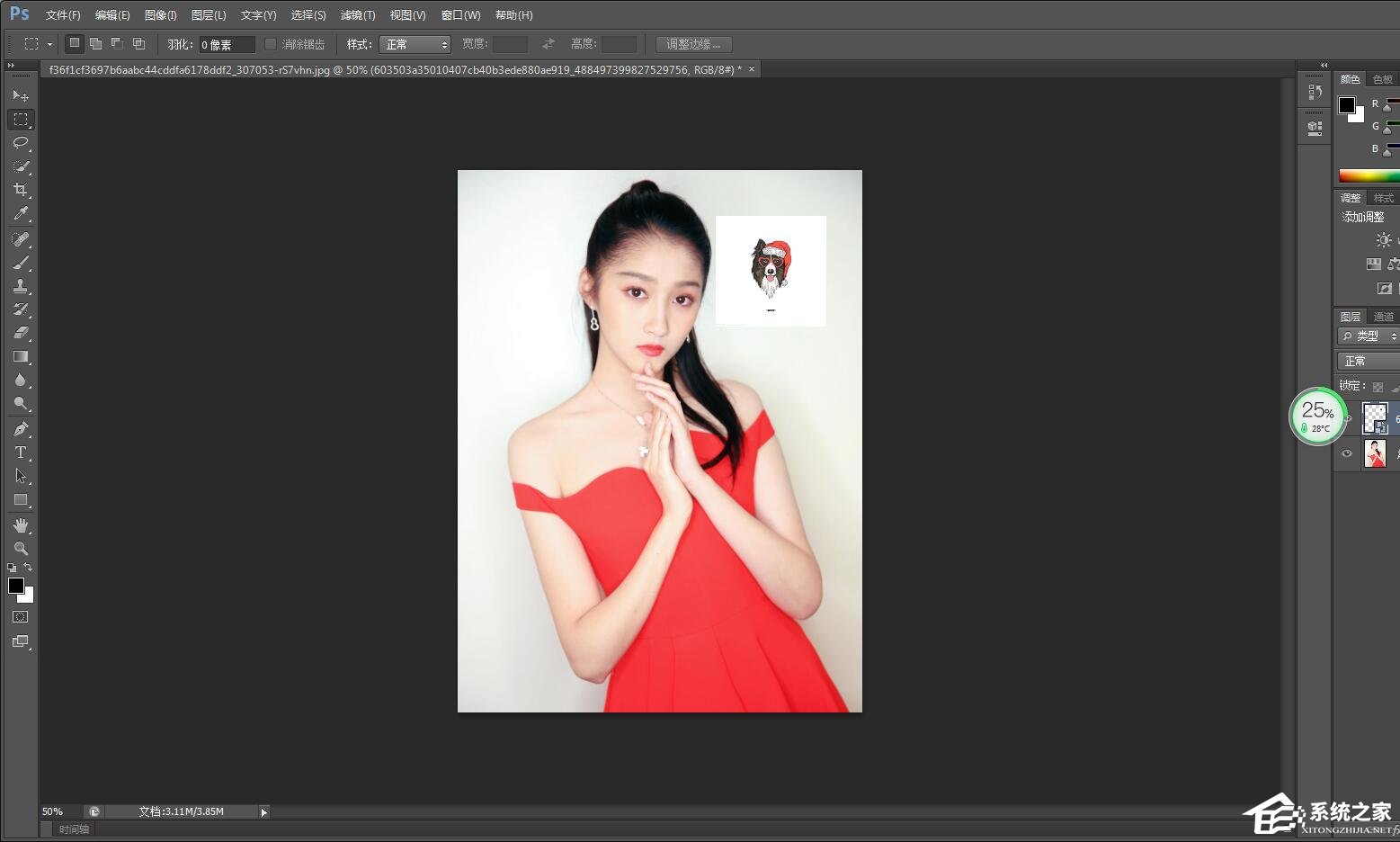The image size is (1400, 842).
Task: Open the 样式 dropdown in the options bar
Action: point(415,43)
